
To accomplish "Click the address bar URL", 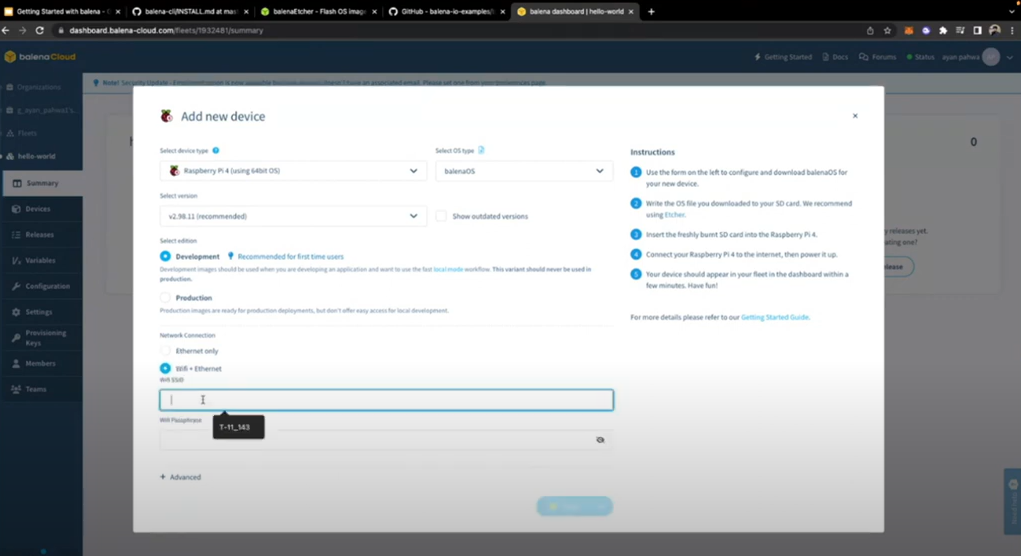I will pyautogui.click(x=166, y=31).
